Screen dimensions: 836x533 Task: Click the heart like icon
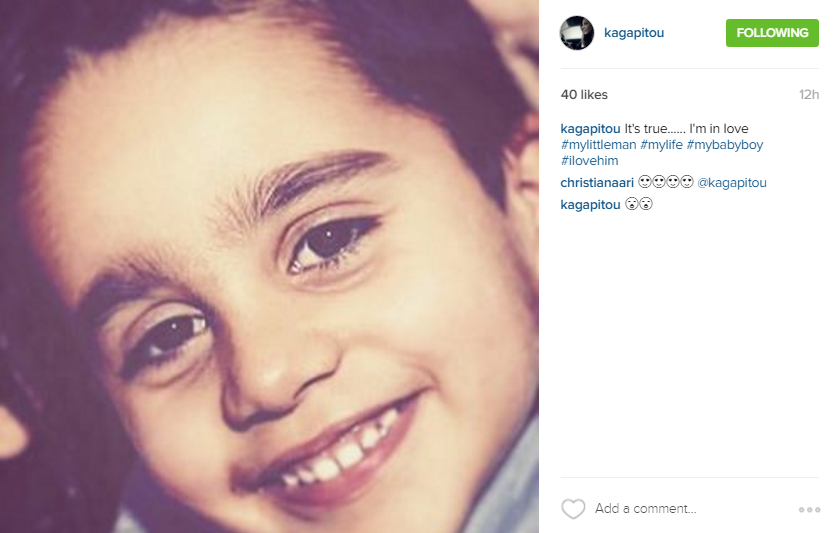573,508
